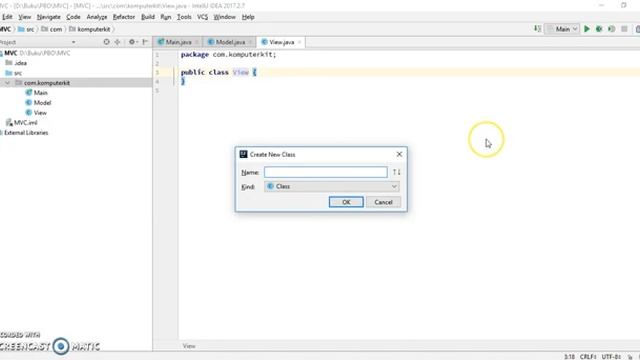The height and width of the screenshot is (360, 640).
Task: Click the 'package com.komputerkit;' code line
Action: (x=229, y=54)
